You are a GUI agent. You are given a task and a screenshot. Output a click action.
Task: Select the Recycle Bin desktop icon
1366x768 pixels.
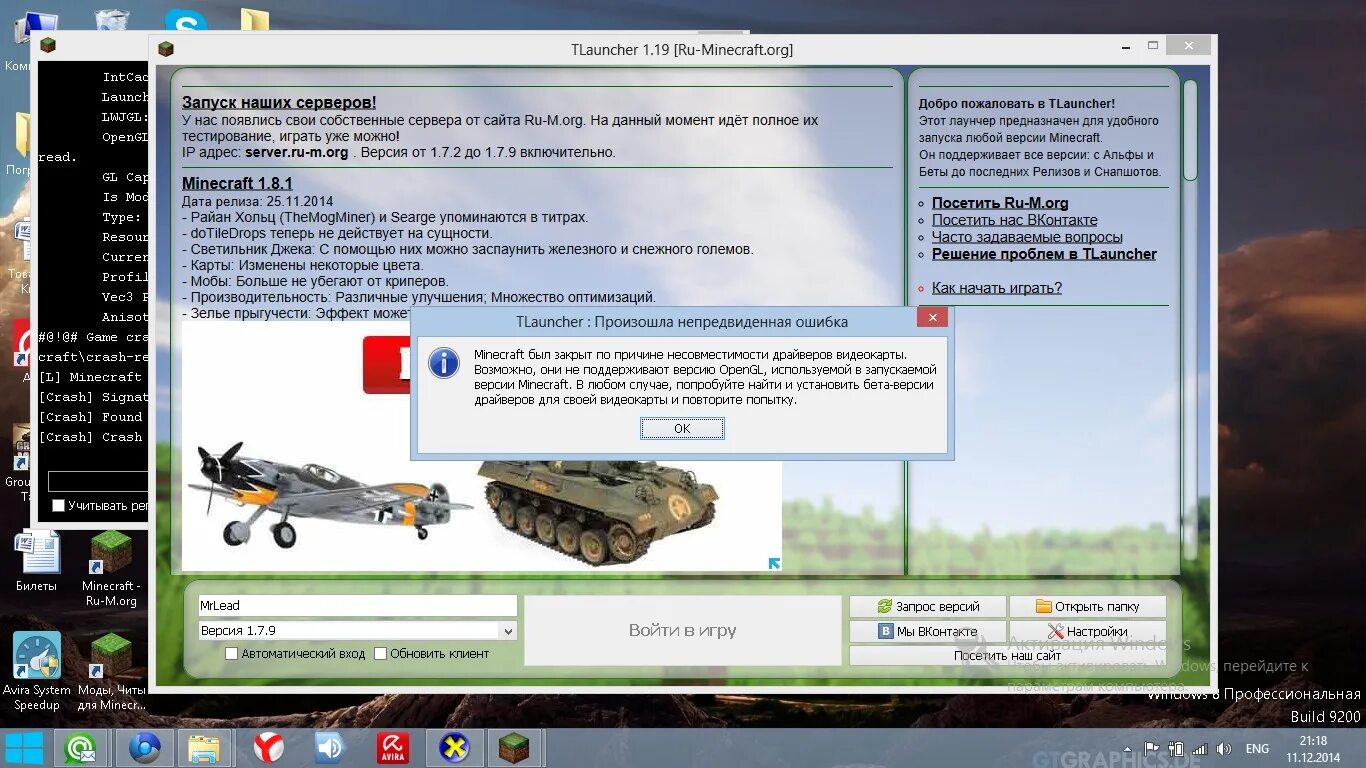tap(112, 22)
